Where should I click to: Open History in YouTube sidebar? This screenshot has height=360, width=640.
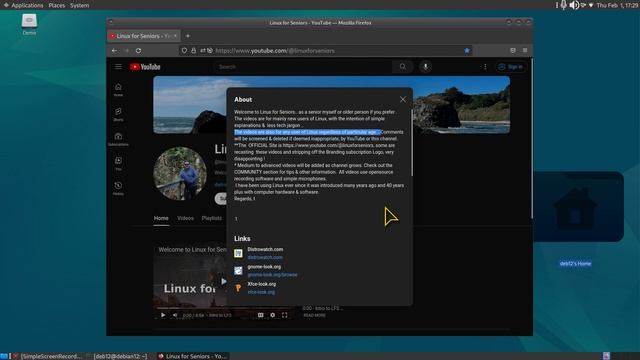pyautogui.click(x=118, y=188)
